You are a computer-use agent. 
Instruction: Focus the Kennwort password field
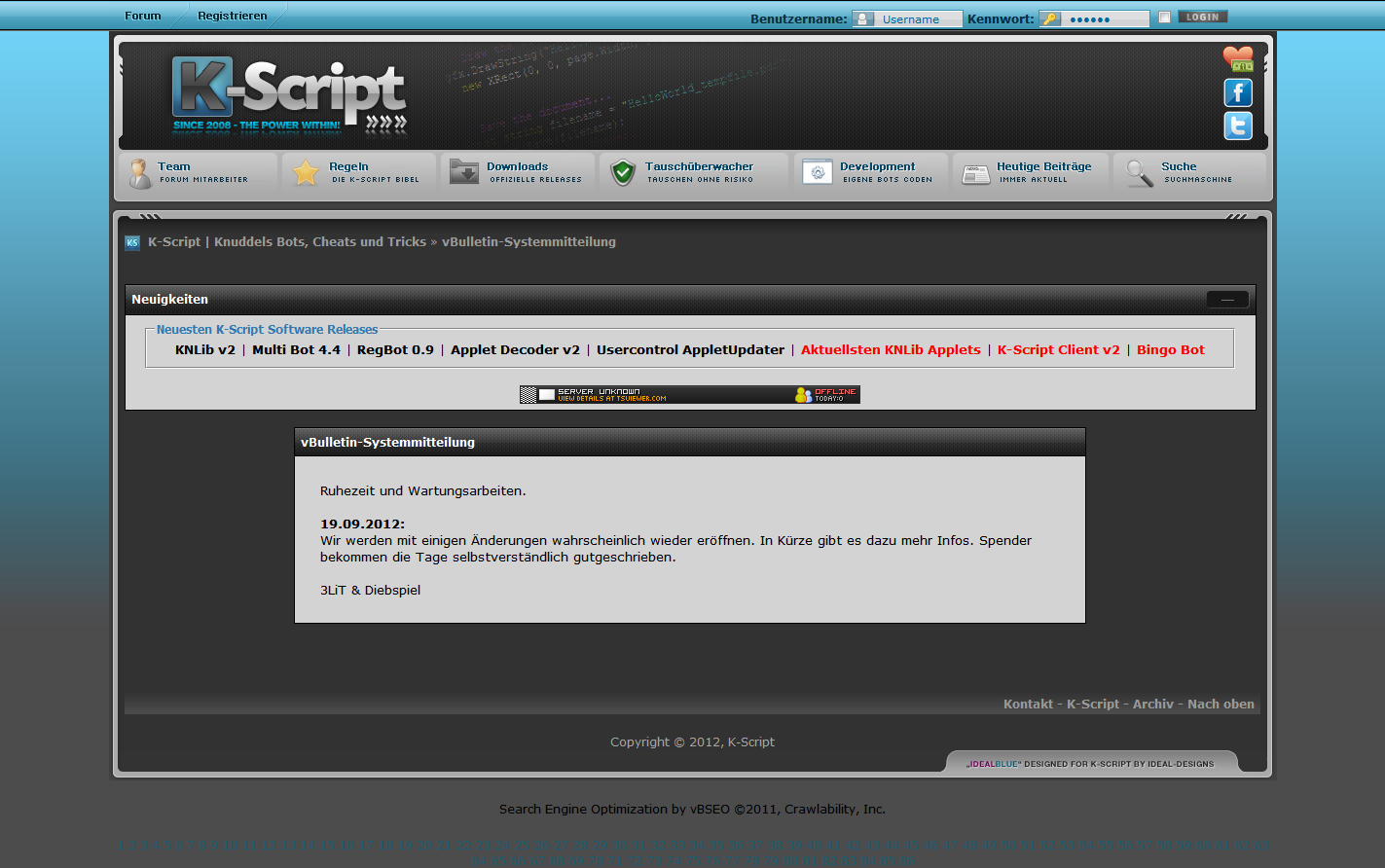(x=1105, y=19)
